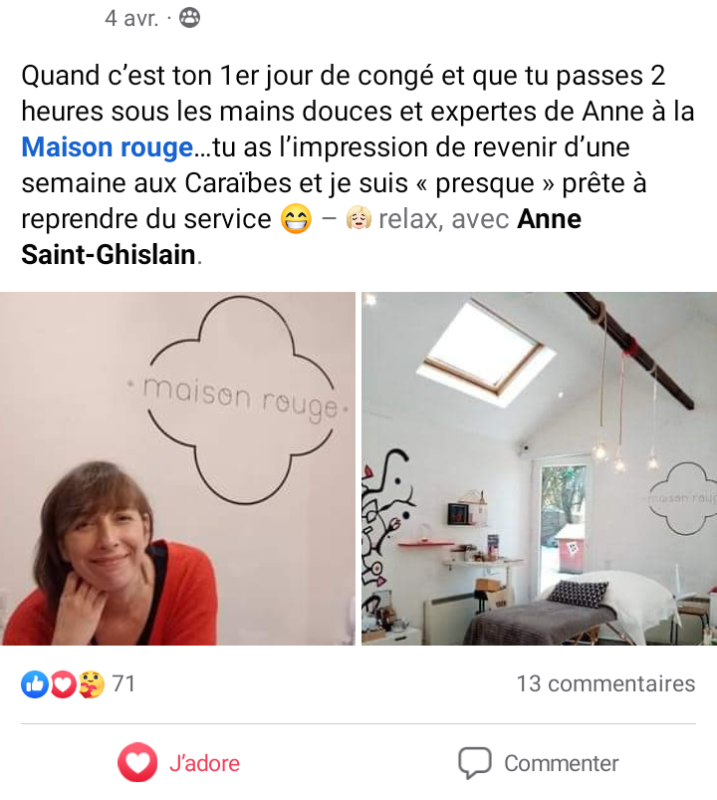Image resolution: width=717 pixels, height=800 pixels.
Task: Open the 13 commentaires link
Action: click(606, 684)
